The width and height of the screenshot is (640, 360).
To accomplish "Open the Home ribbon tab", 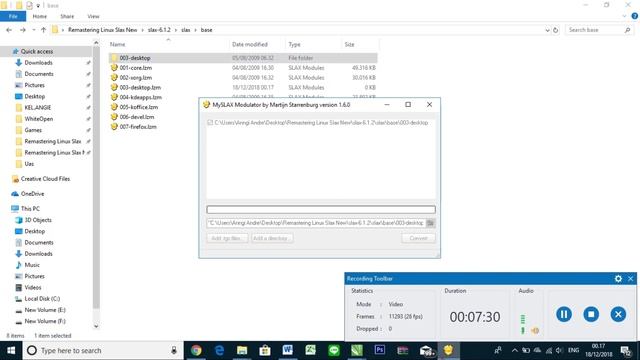I will point(40,16).
